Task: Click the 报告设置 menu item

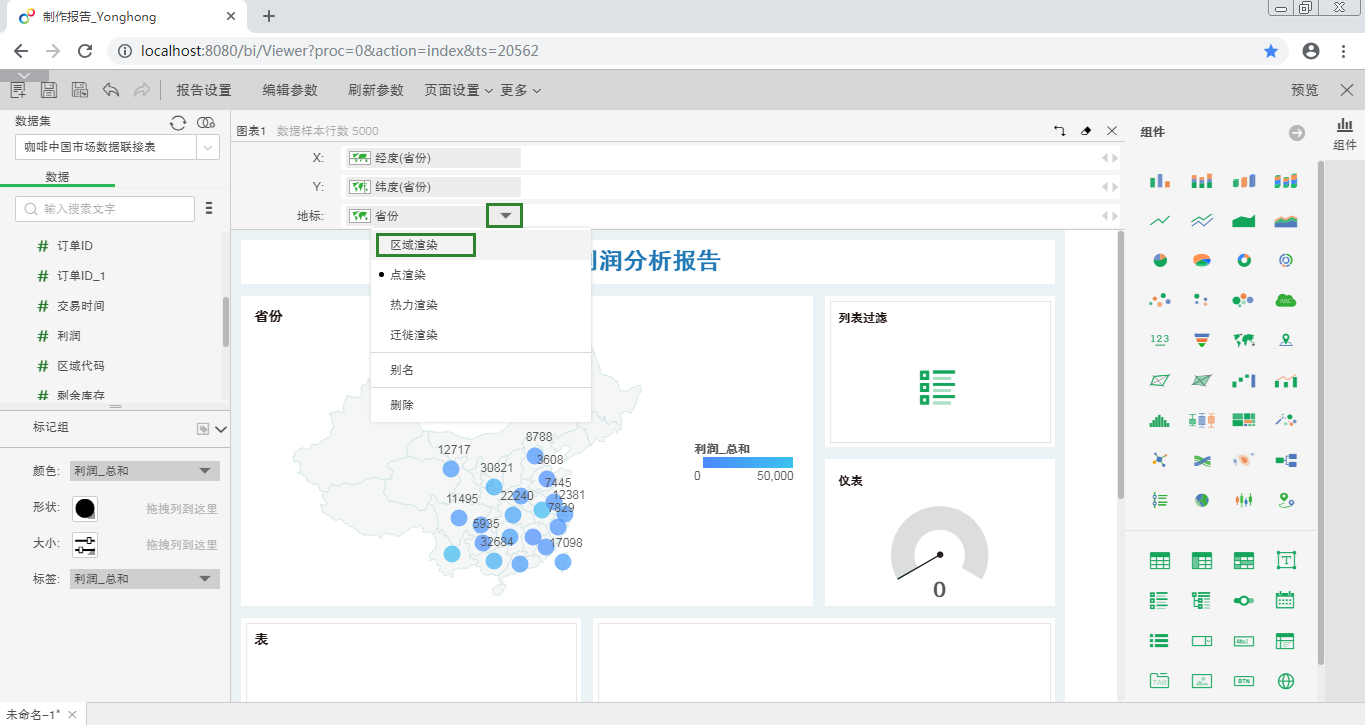Action: (203, 89)
